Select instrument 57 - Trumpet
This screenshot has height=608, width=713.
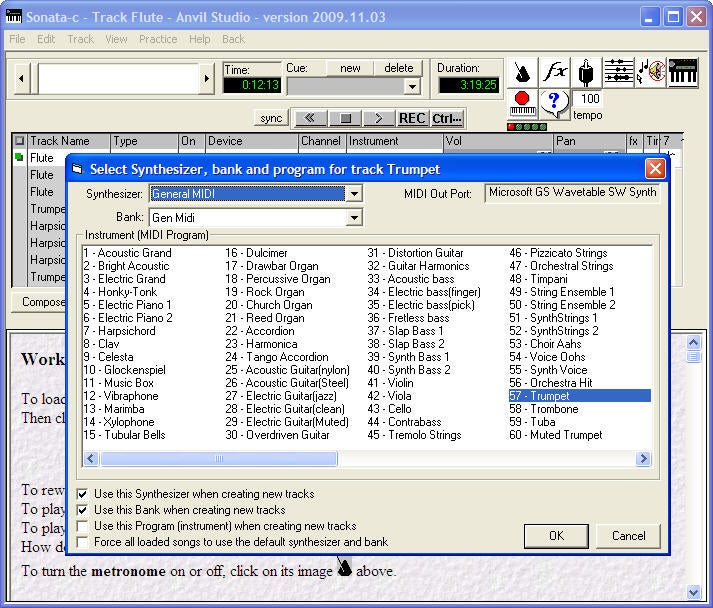point(580,396)
